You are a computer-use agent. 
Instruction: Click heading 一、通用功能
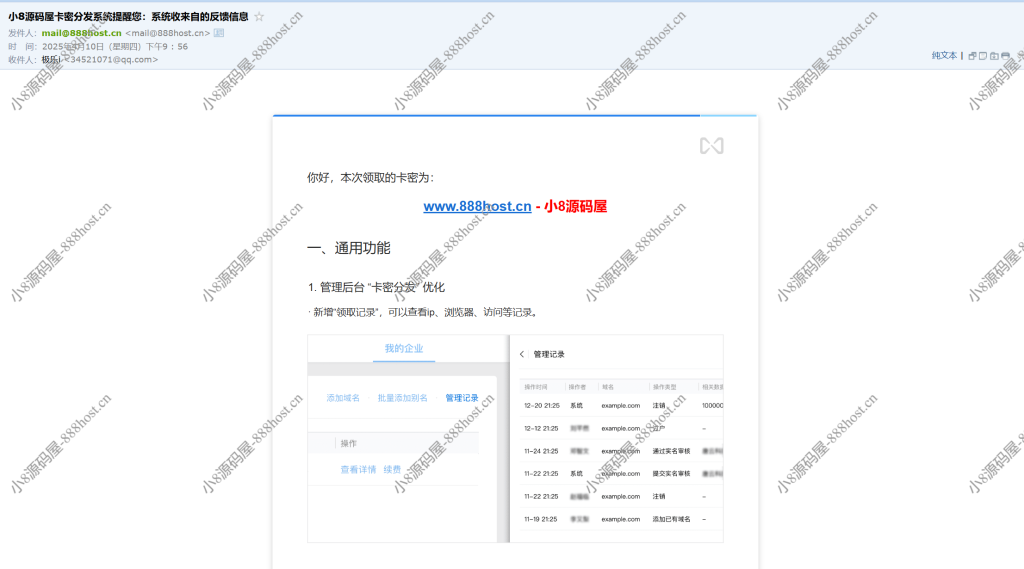coord(349,248)
